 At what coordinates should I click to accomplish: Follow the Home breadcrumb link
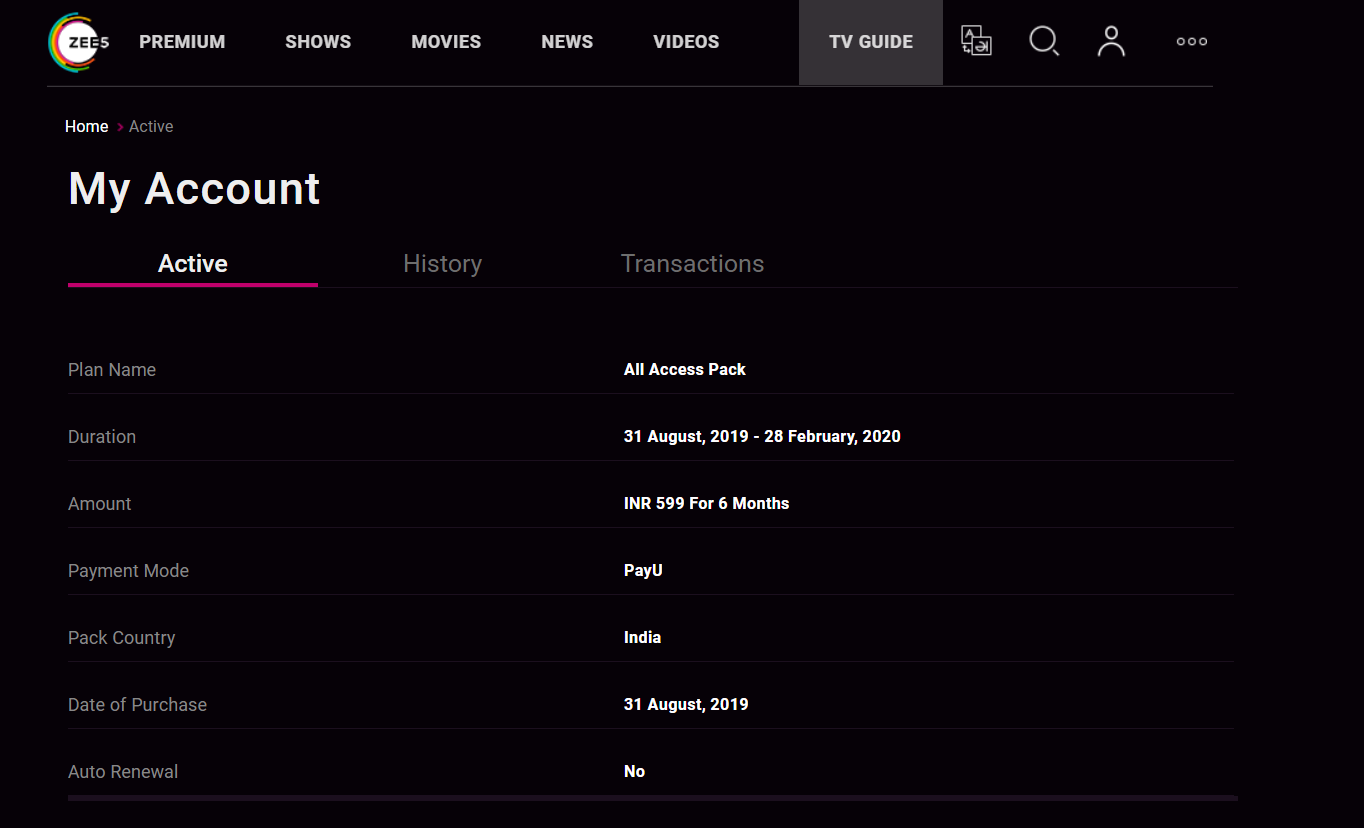(87, 127)
